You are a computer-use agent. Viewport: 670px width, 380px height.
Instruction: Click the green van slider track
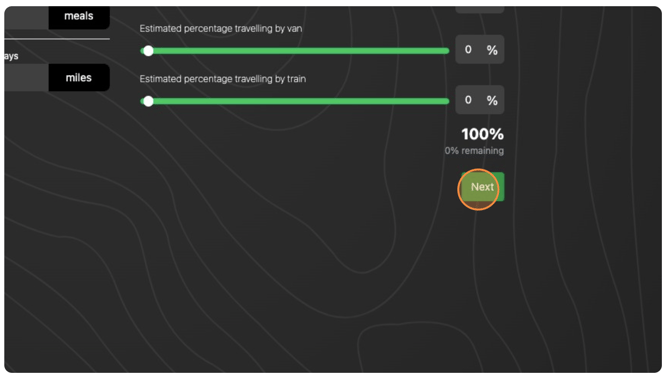(x=295, y=51)
